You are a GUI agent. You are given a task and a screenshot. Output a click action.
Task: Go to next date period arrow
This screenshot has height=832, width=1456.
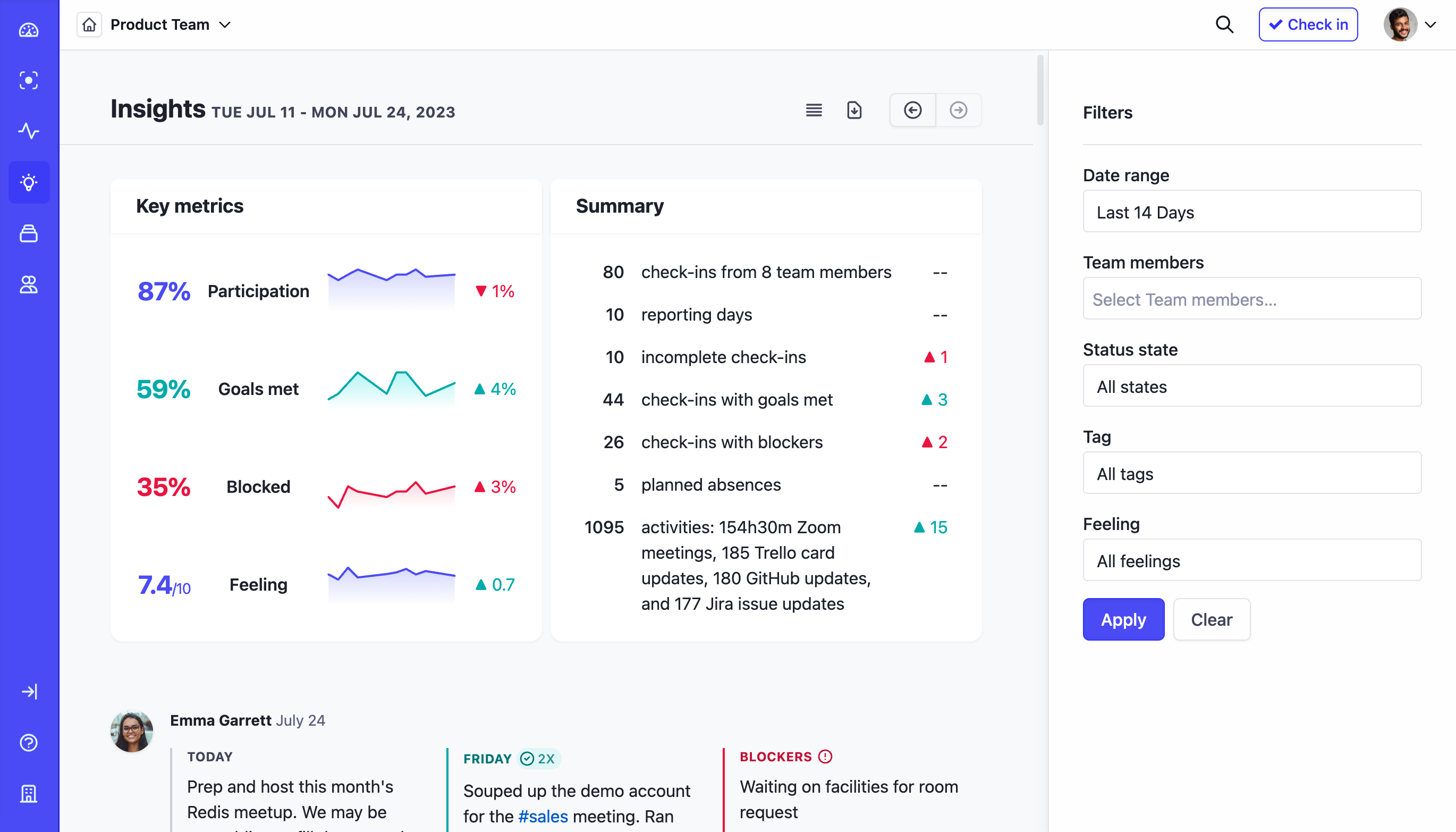pos(958,110)
